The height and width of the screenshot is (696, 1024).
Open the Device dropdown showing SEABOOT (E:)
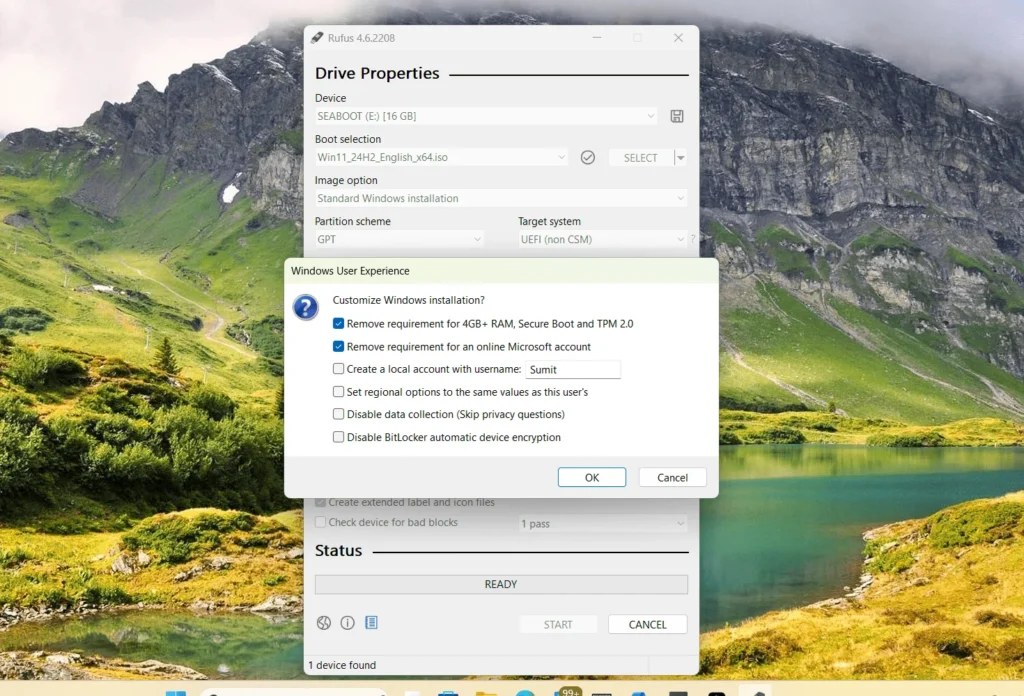[486, 116]
